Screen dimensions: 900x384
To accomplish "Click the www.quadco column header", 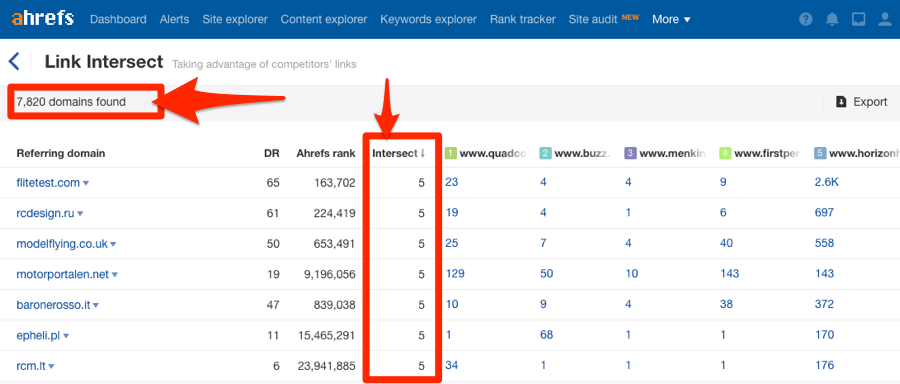I will (493, 153).
